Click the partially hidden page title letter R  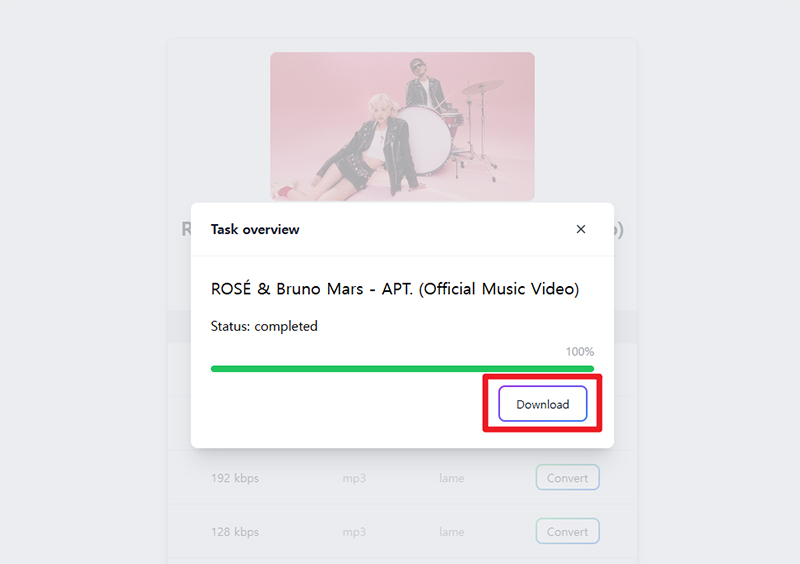click(186, 229)
